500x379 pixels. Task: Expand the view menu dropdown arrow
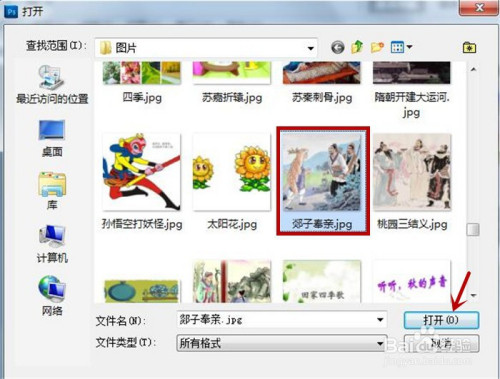tap(409, 47)
